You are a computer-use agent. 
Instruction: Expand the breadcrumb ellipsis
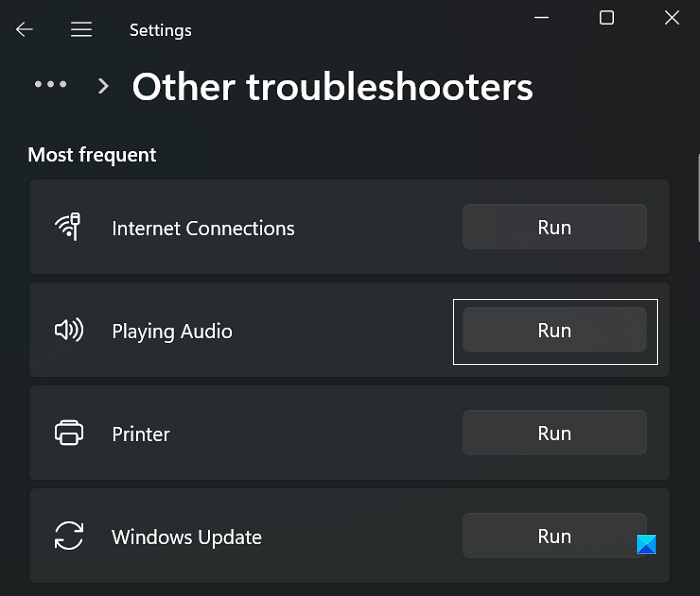coord(50,86)
